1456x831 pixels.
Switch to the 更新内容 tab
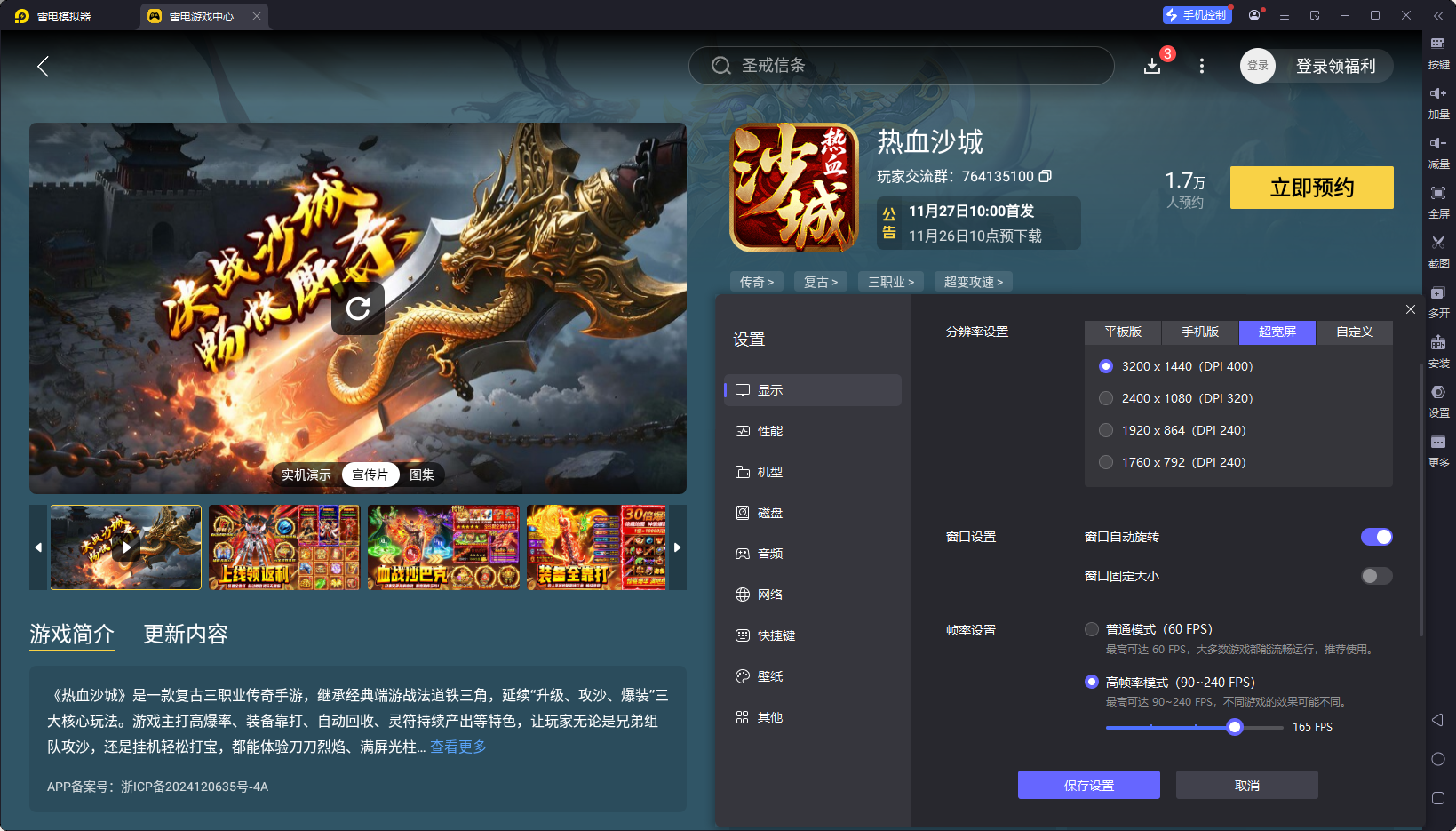pos(185,635)
